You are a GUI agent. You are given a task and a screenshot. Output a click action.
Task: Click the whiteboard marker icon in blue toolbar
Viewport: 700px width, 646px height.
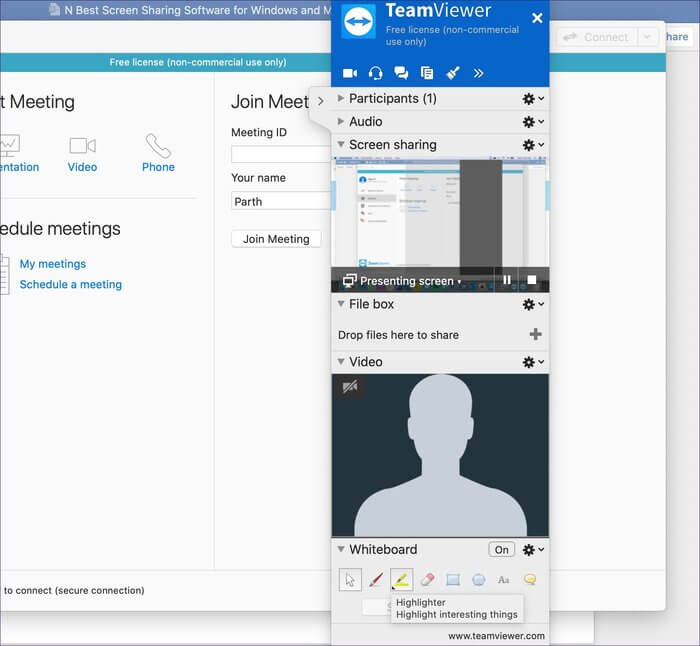tap(453, 73)
